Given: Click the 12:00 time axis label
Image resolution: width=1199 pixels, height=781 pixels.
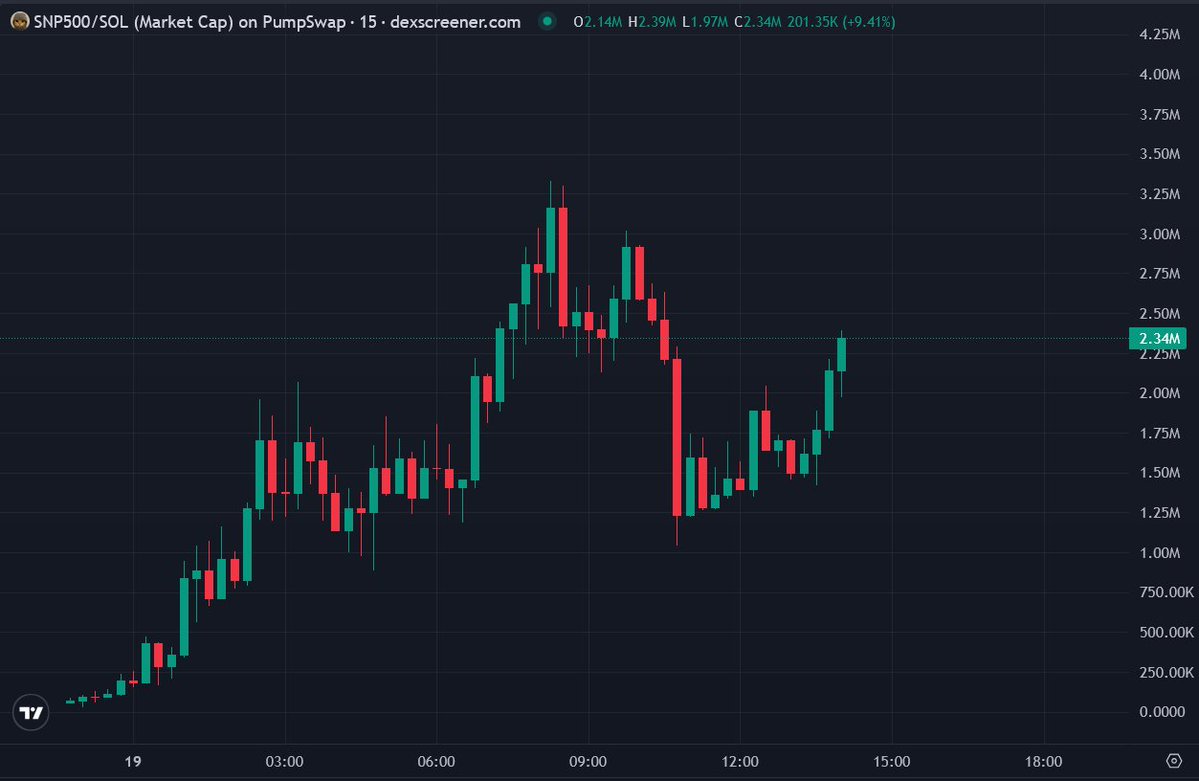Looking at the screenshot, I should [x=740, y=761].
